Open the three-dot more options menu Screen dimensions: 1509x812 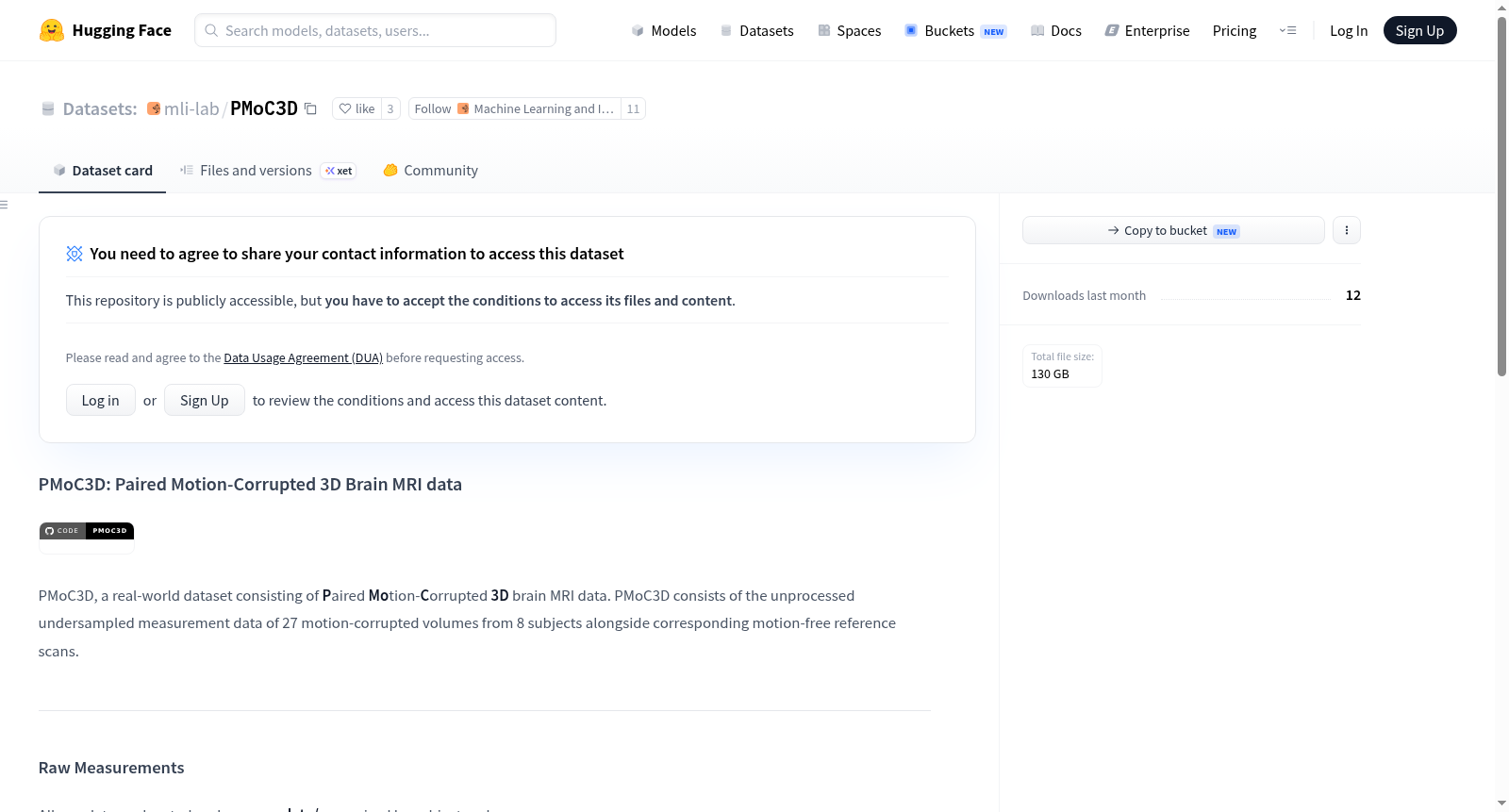1347,230
